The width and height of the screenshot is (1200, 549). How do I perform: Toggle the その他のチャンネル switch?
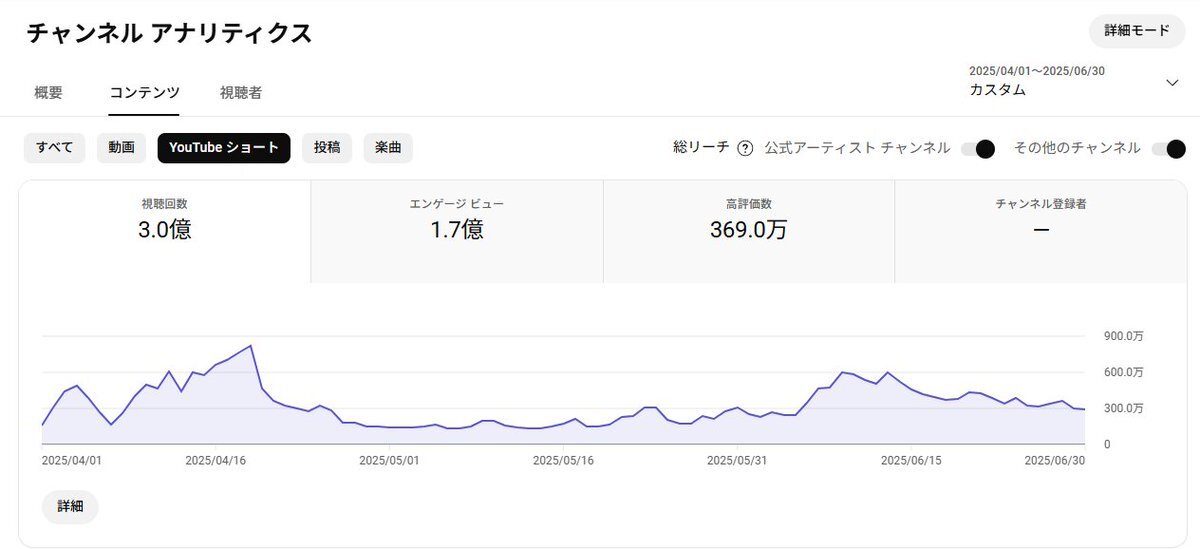coord(1168,149)
